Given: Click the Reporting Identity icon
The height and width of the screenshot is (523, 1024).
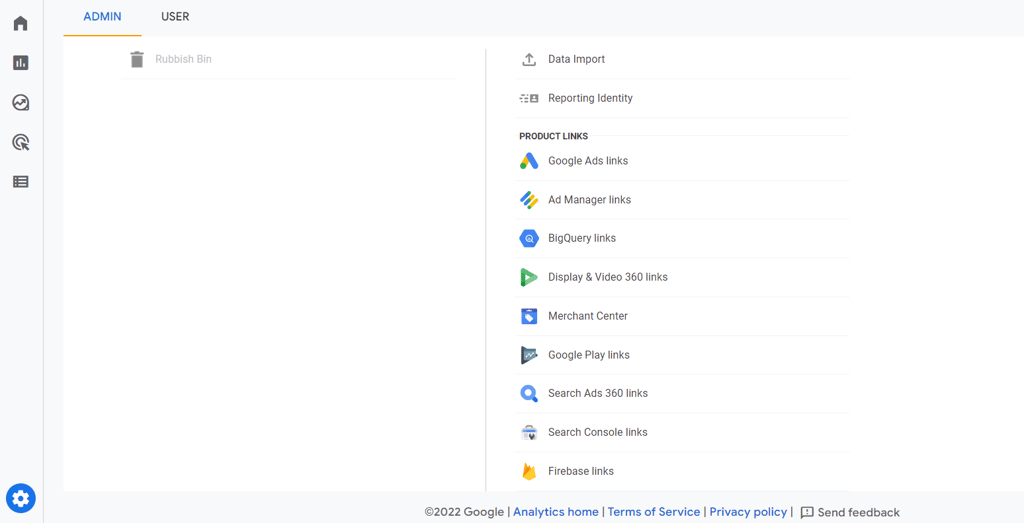Looking at the screenshot, I should tap(529, 99).
